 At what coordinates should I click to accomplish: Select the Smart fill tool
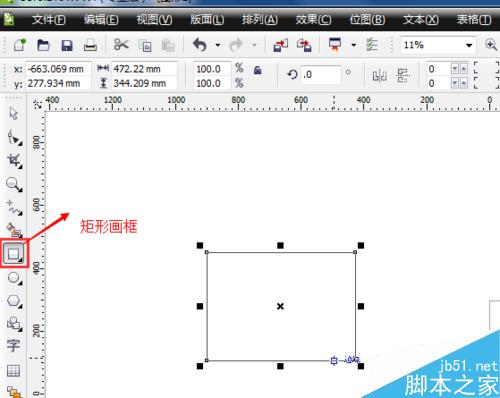click(14, 230)
